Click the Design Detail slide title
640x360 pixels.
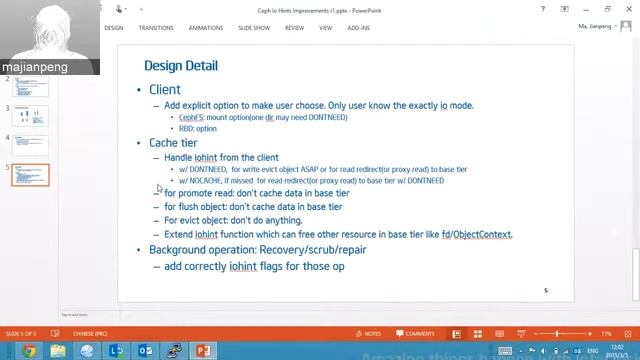point(181,66)
